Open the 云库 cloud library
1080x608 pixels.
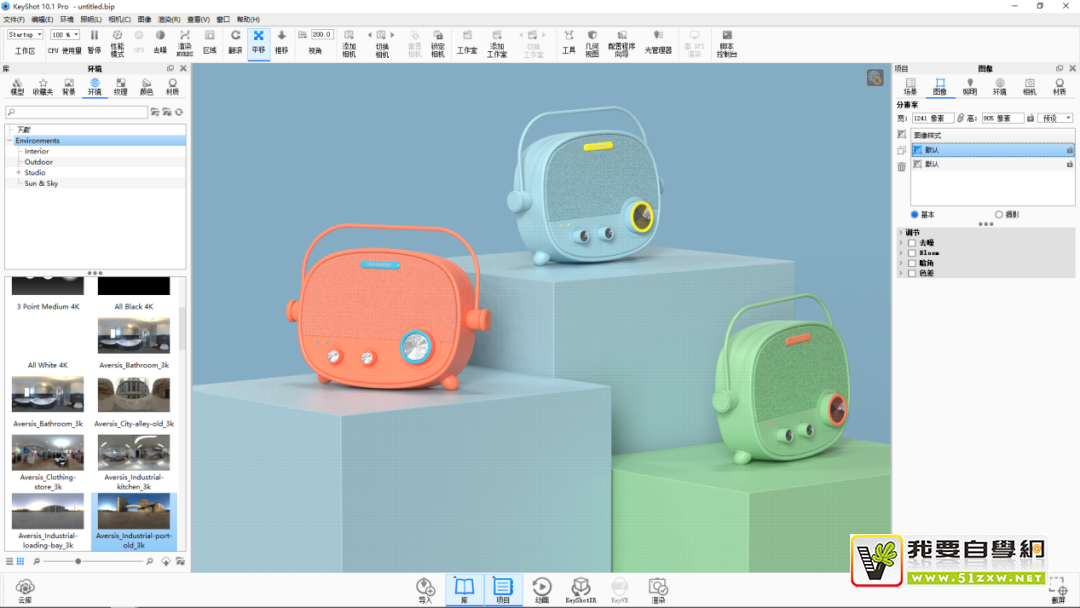25,589
